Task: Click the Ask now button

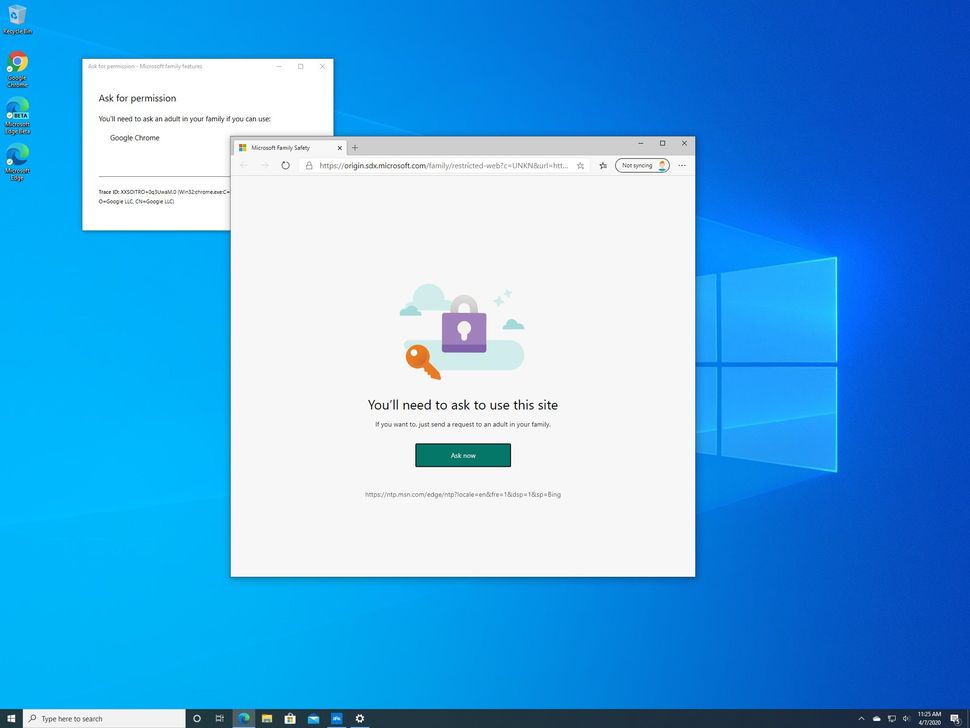Action: point(462,455)
